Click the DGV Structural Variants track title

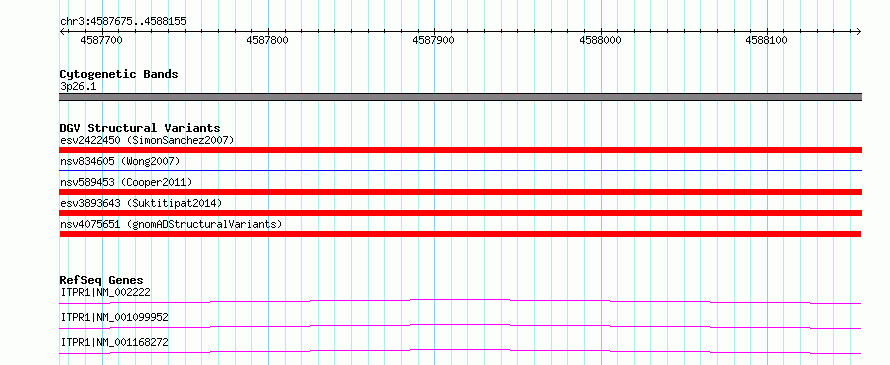140,128
